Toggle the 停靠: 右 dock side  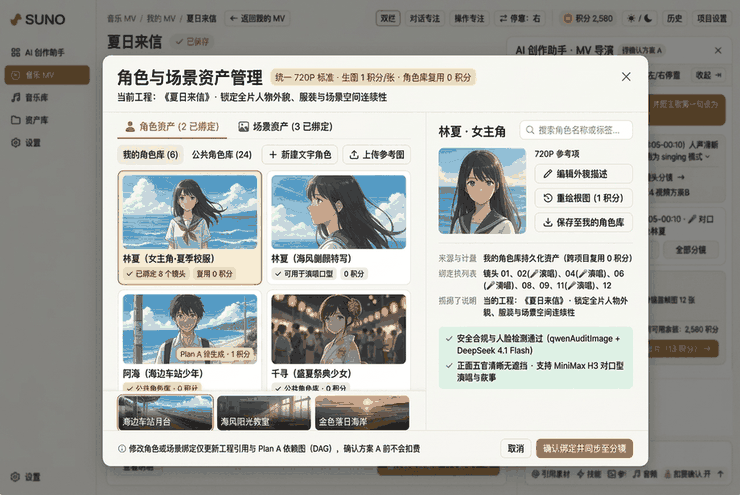tap(520, 18)
